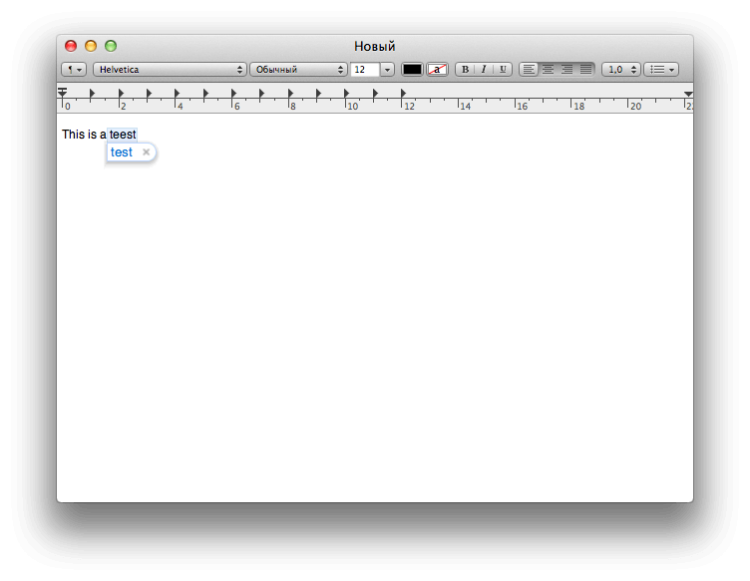Screen dimensions: 750x581
Task: Open the list bullets and numbering menu
Action: point(662,70)
